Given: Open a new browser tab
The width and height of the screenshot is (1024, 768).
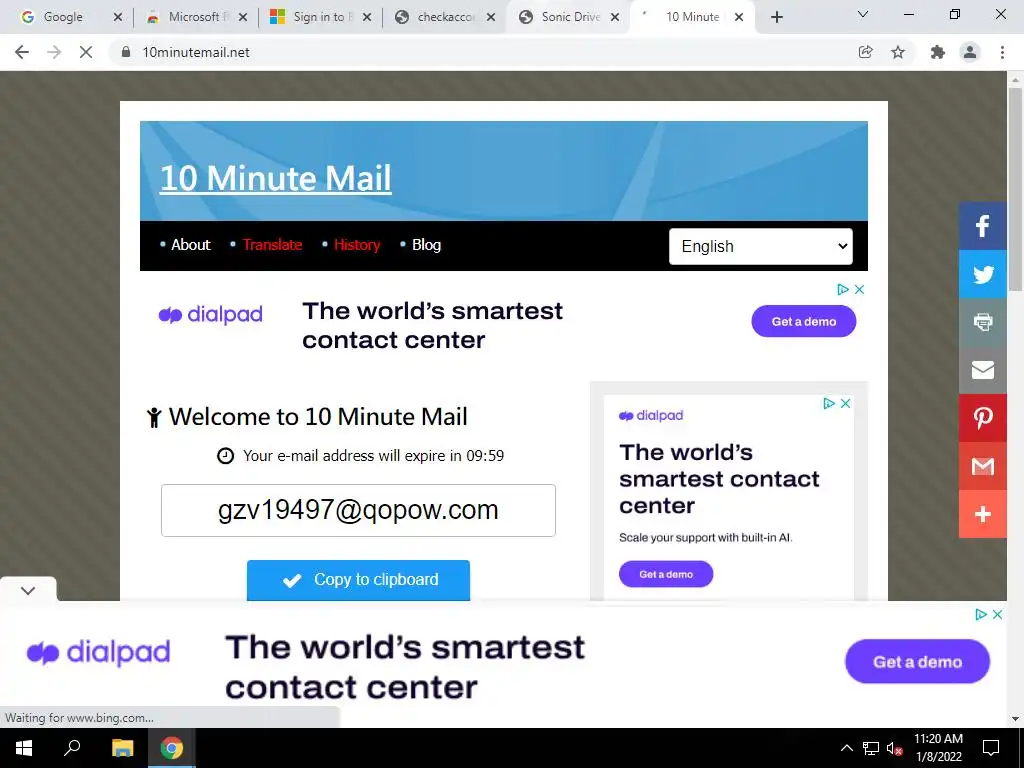Looking at the screenshot, I should 776,18.
